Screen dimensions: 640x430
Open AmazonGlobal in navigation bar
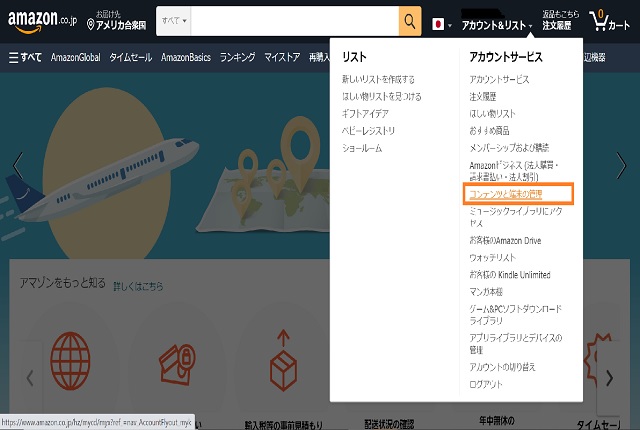tap(76, 58)
